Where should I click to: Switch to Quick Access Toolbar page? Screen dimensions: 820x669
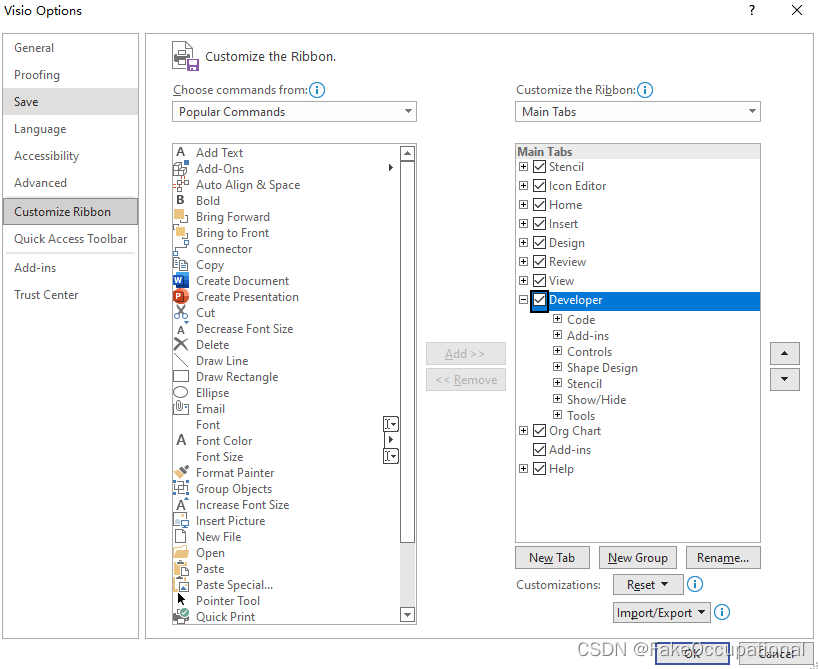coord(71,239)
